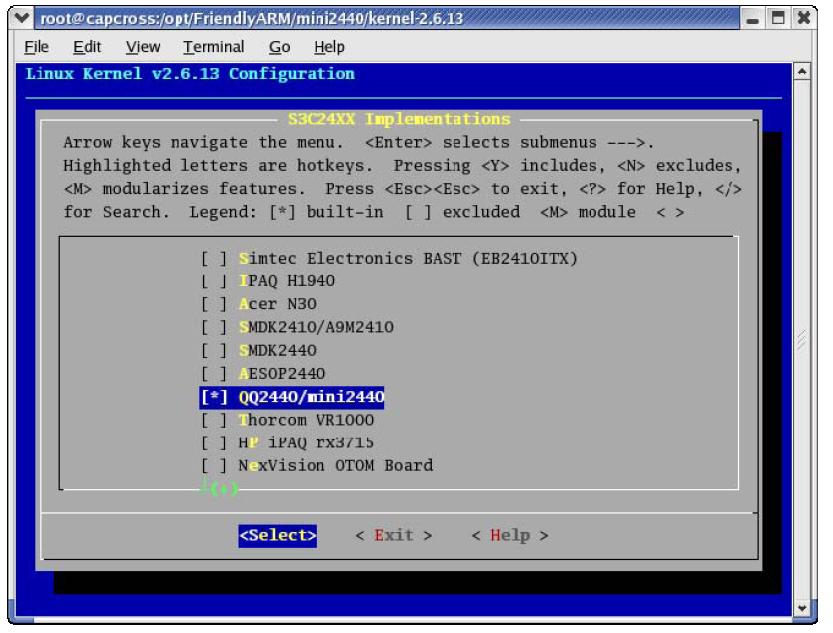Toggle SMDK2410/A9M2410 checkbox
Image resolution: width=833 pixels, height=633 pixels.
tap(214, 327)
